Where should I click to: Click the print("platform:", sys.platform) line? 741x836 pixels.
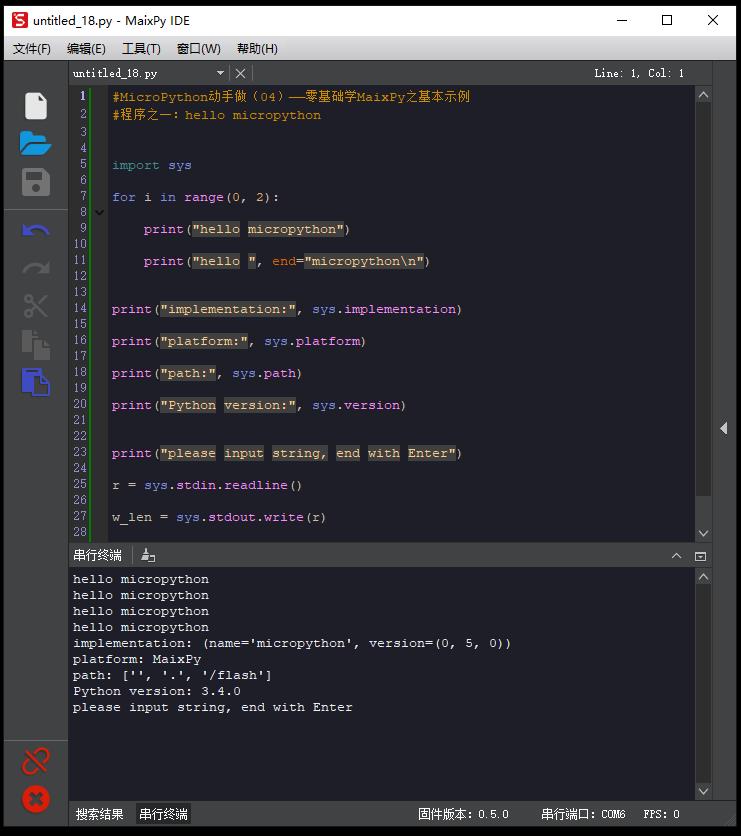click(238, 341)
